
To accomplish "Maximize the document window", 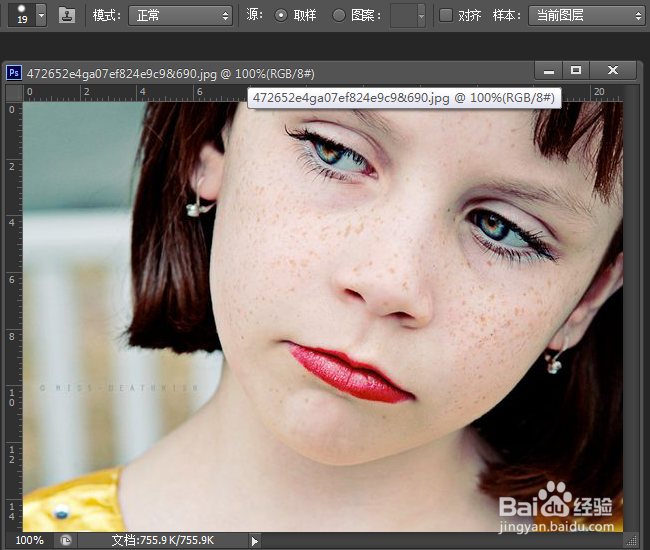I will tap(576, 70).
